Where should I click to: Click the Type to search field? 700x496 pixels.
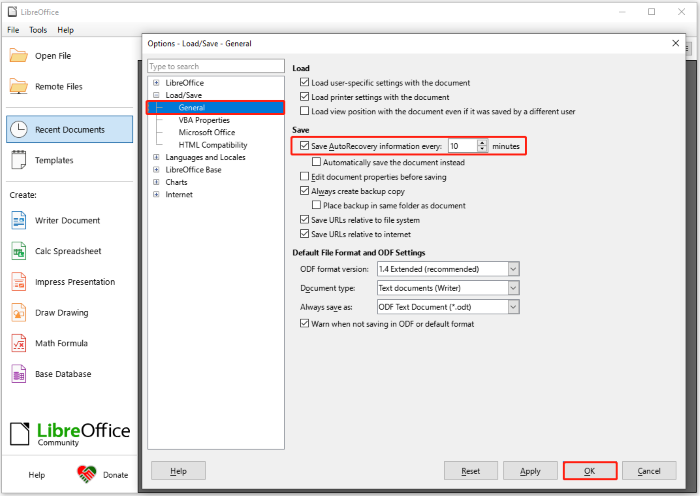coord(216,66)
